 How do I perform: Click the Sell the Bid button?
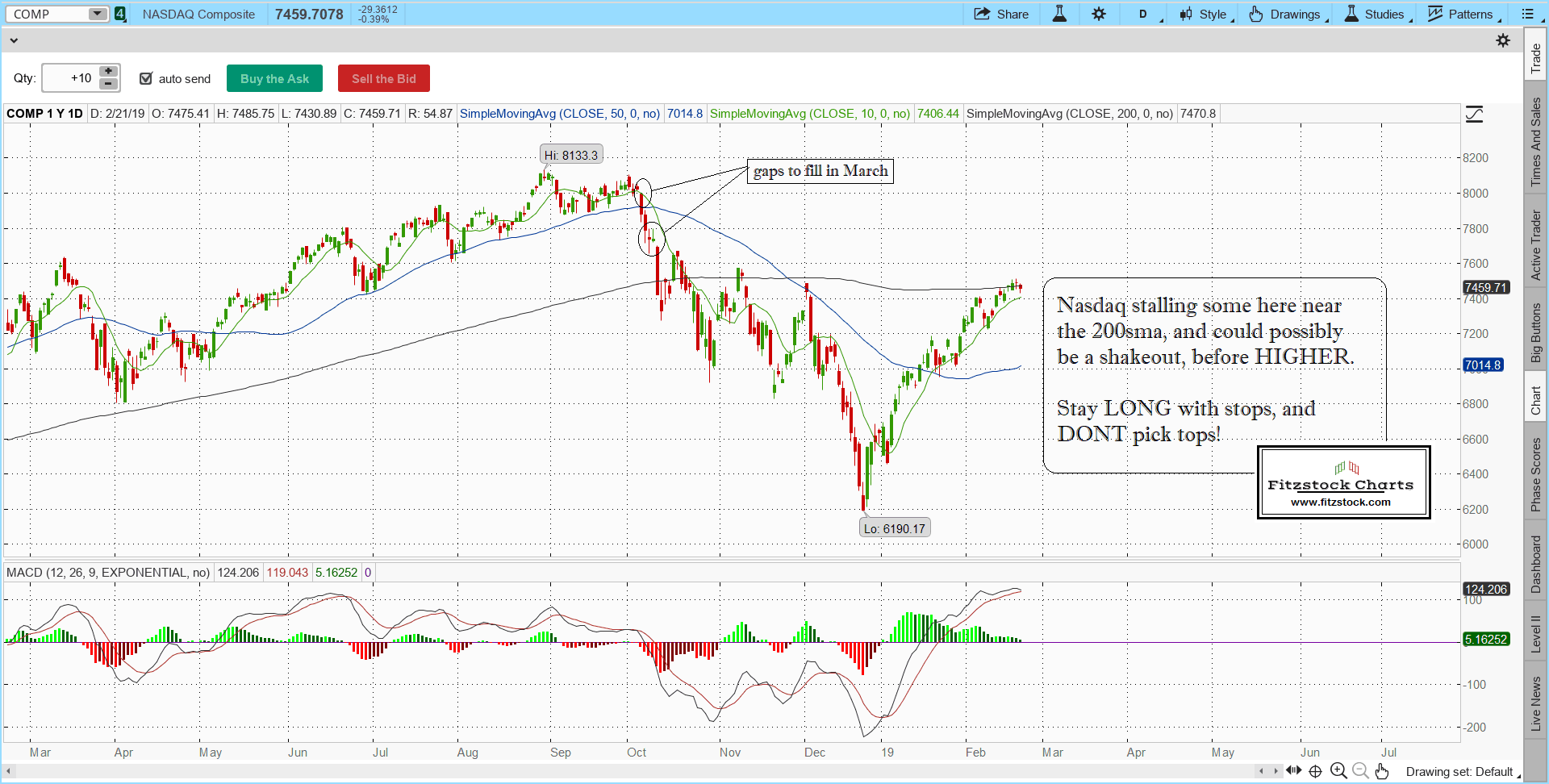pos(383,79)
